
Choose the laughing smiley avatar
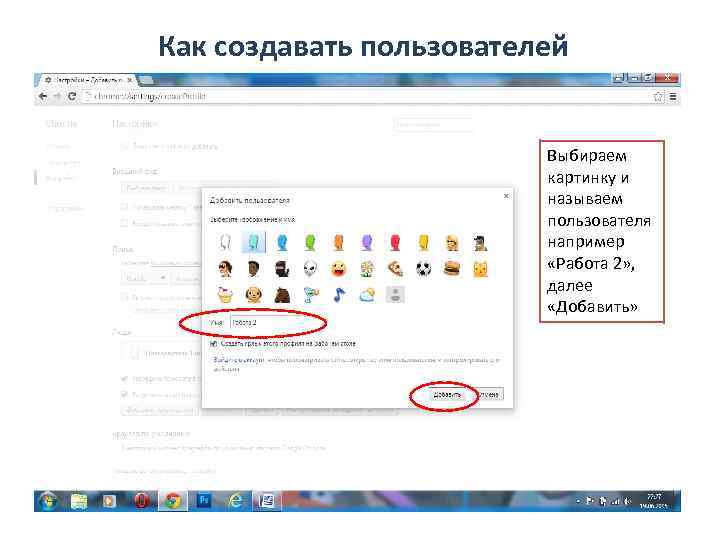339,269
